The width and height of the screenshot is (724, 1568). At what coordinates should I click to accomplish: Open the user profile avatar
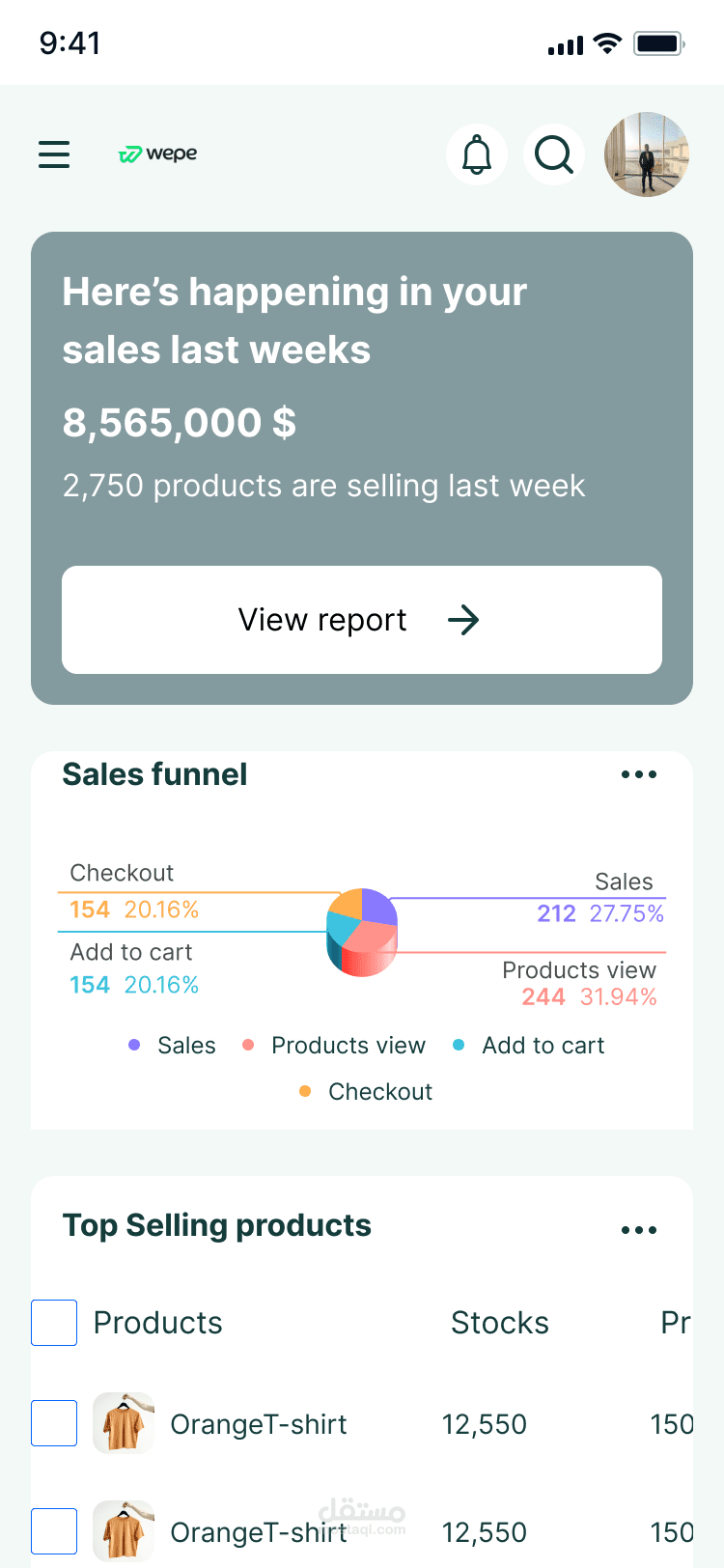pos(647,154)
